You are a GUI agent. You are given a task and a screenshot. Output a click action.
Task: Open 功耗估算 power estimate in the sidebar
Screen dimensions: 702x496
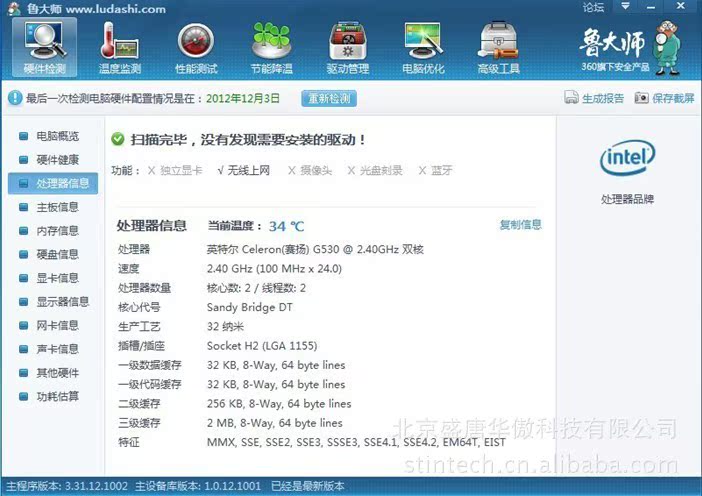[57, 397]
